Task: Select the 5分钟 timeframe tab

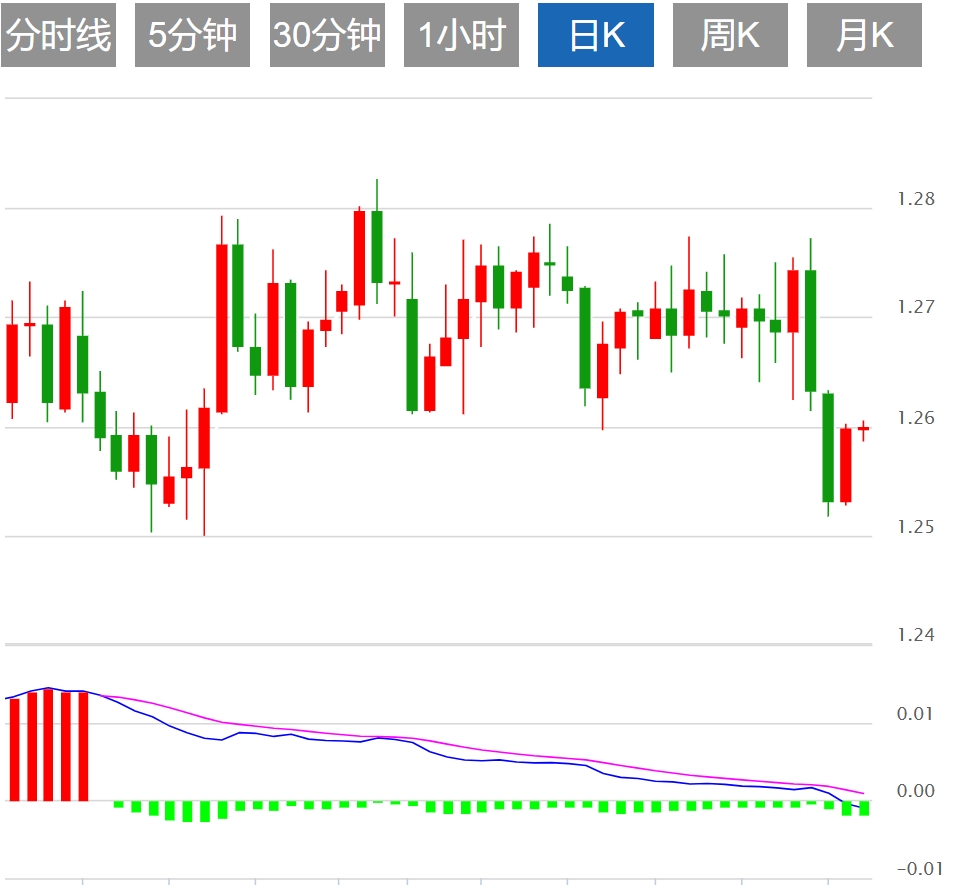Action: (192, 35)
